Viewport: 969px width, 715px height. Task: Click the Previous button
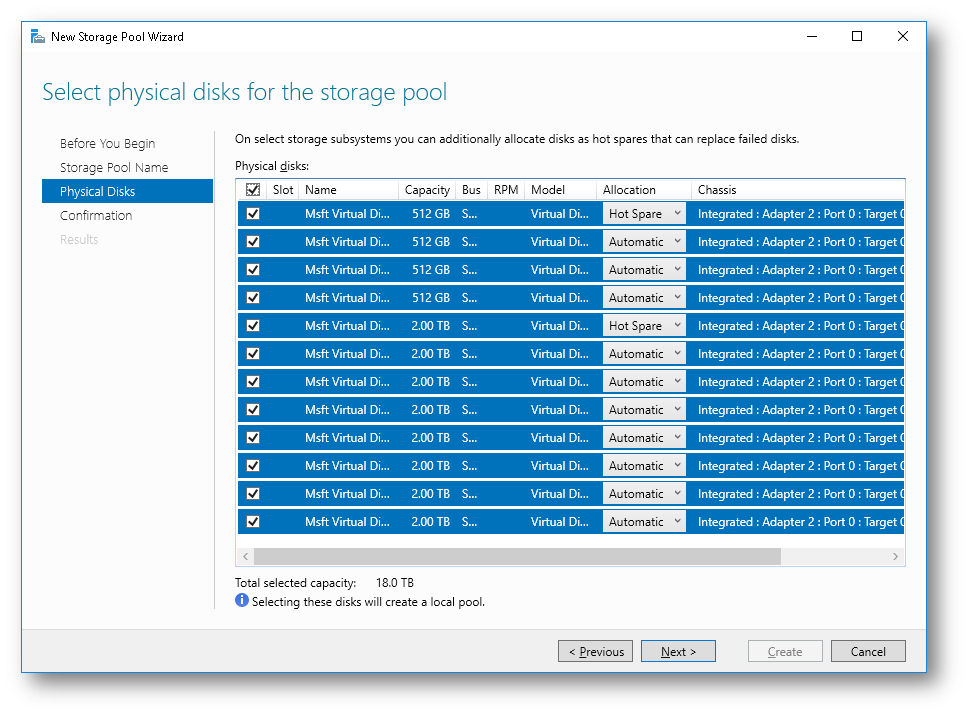[596, 652]
